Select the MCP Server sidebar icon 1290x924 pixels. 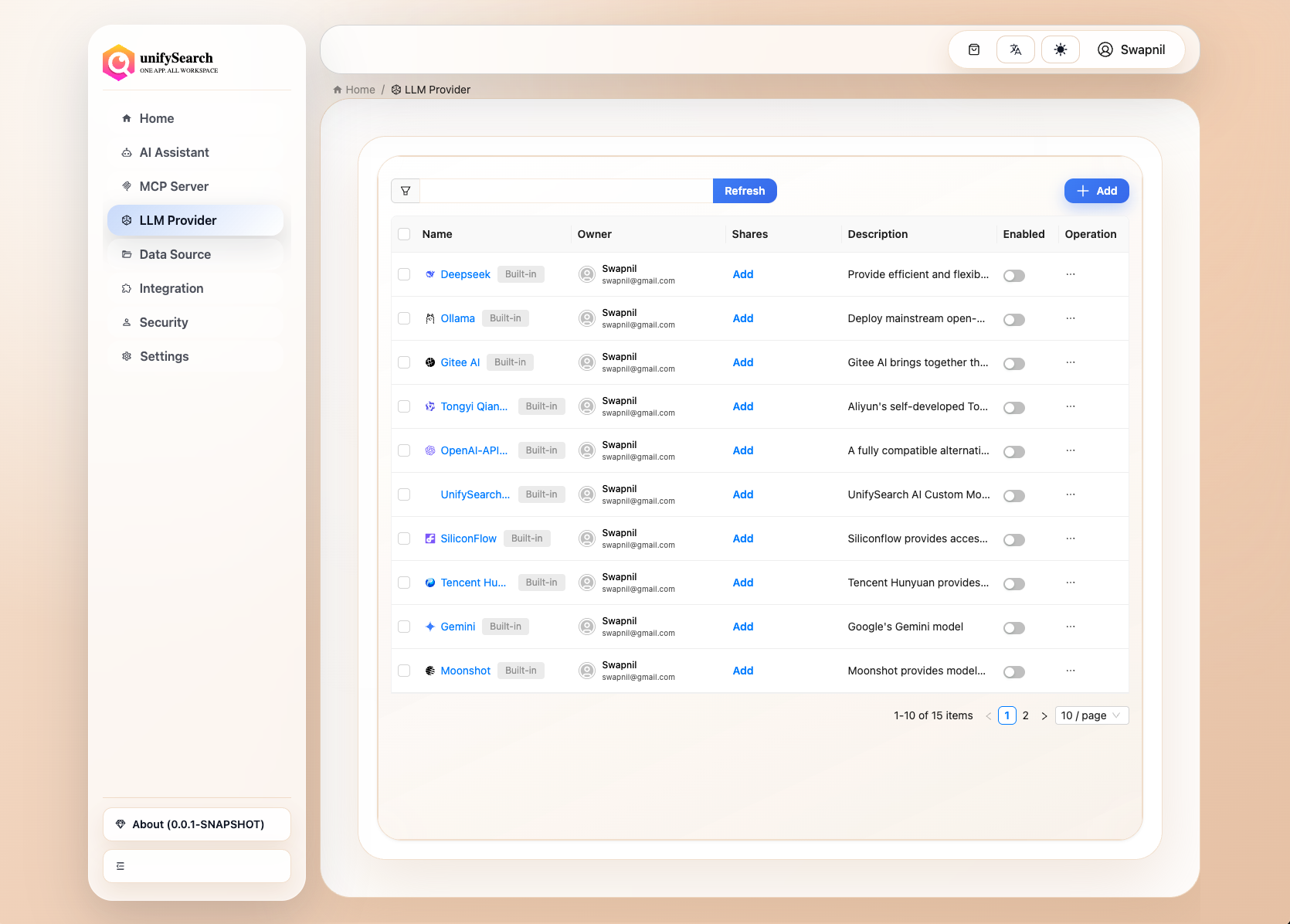126,186
